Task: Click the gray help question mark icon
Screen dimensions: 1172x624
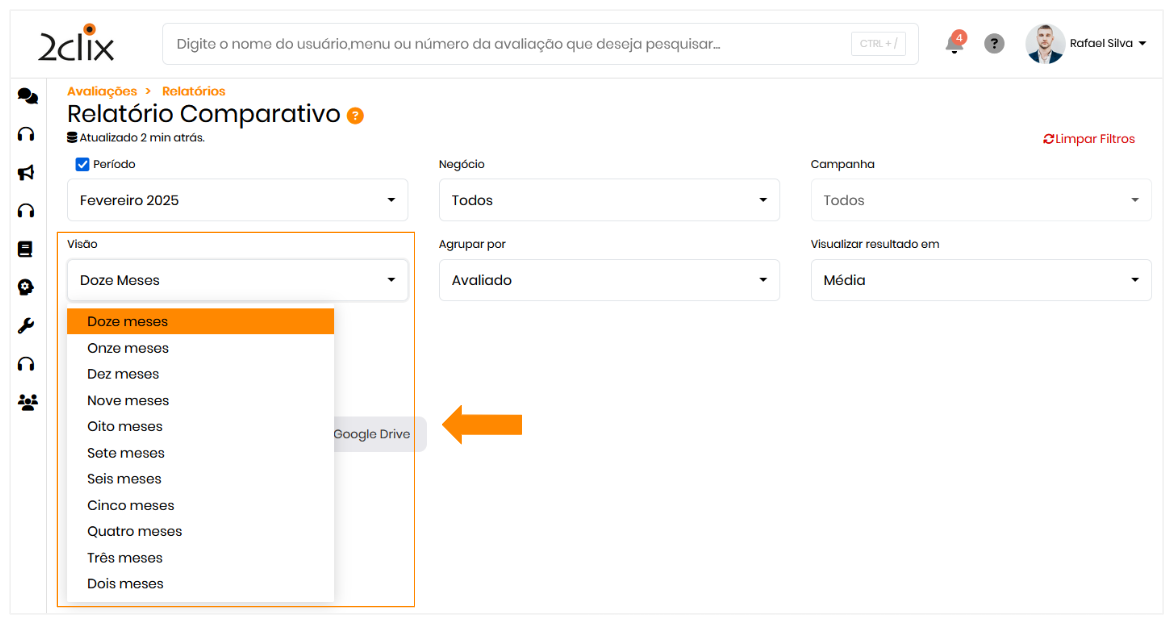Action: tap(993, 44)
